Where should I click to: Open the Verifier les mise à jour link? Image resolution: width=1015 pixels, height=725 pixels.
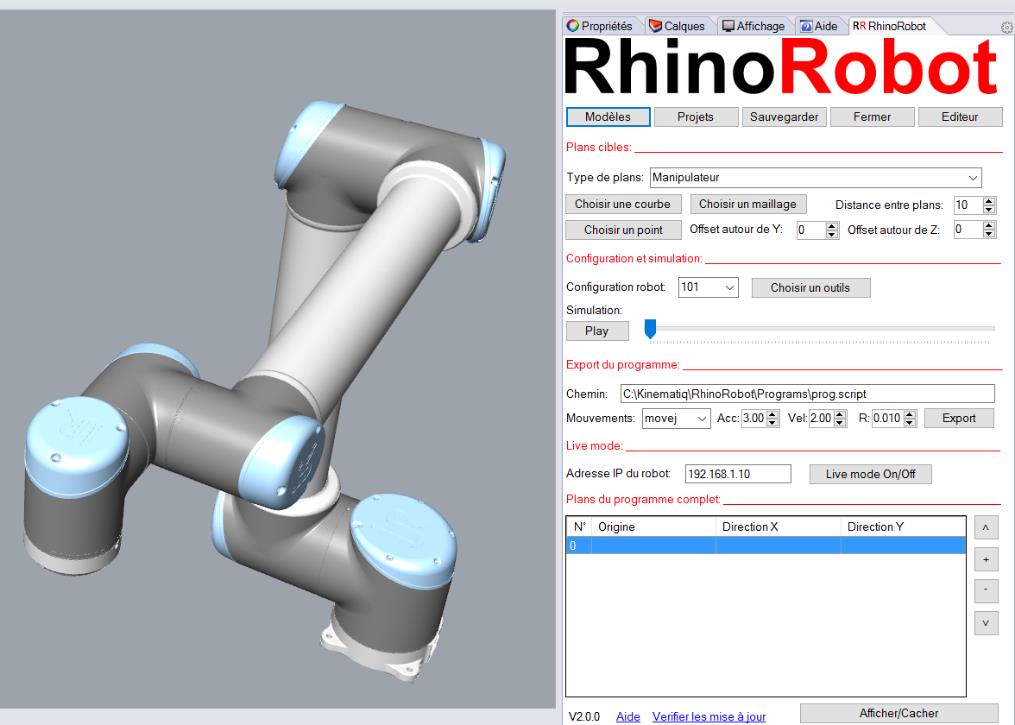(x=708, y=717)
